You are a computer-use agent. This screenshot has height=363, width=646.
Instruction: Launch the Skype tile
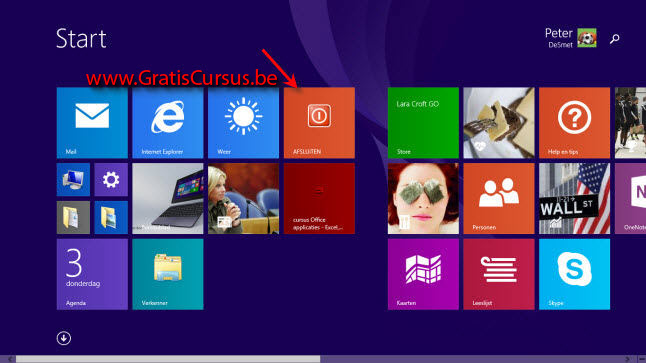574,274
